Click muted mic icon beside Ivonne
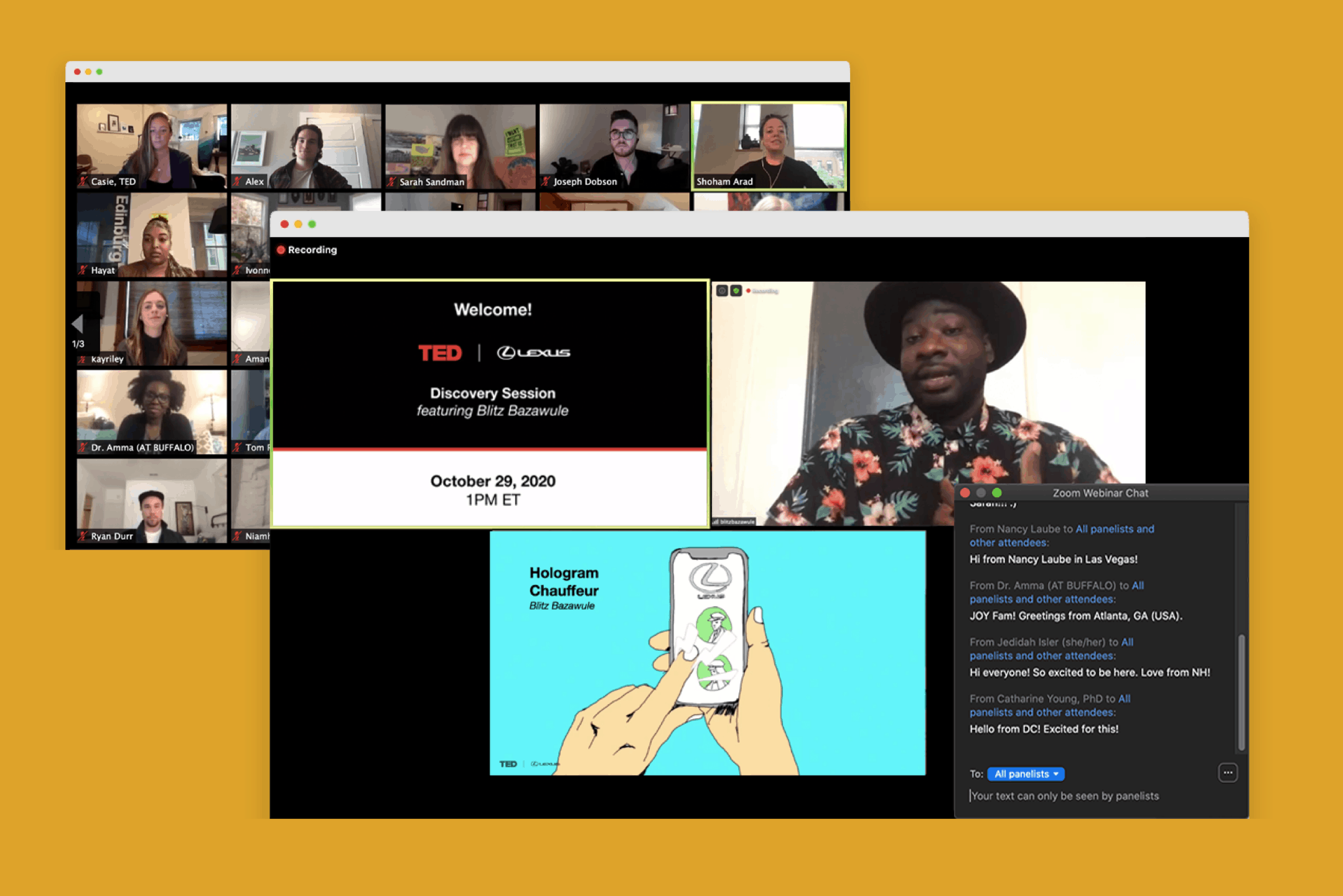This screenshot has height=896, width=1343. pyautogui.click(x=237, y=270)
